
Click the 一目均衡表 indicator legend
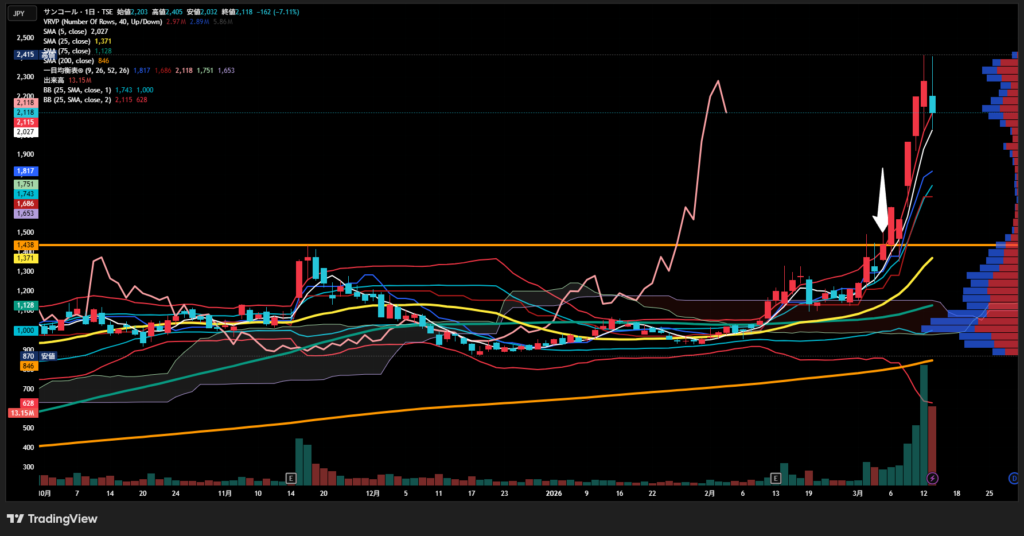pyautogui.click(x=86, y=71)
